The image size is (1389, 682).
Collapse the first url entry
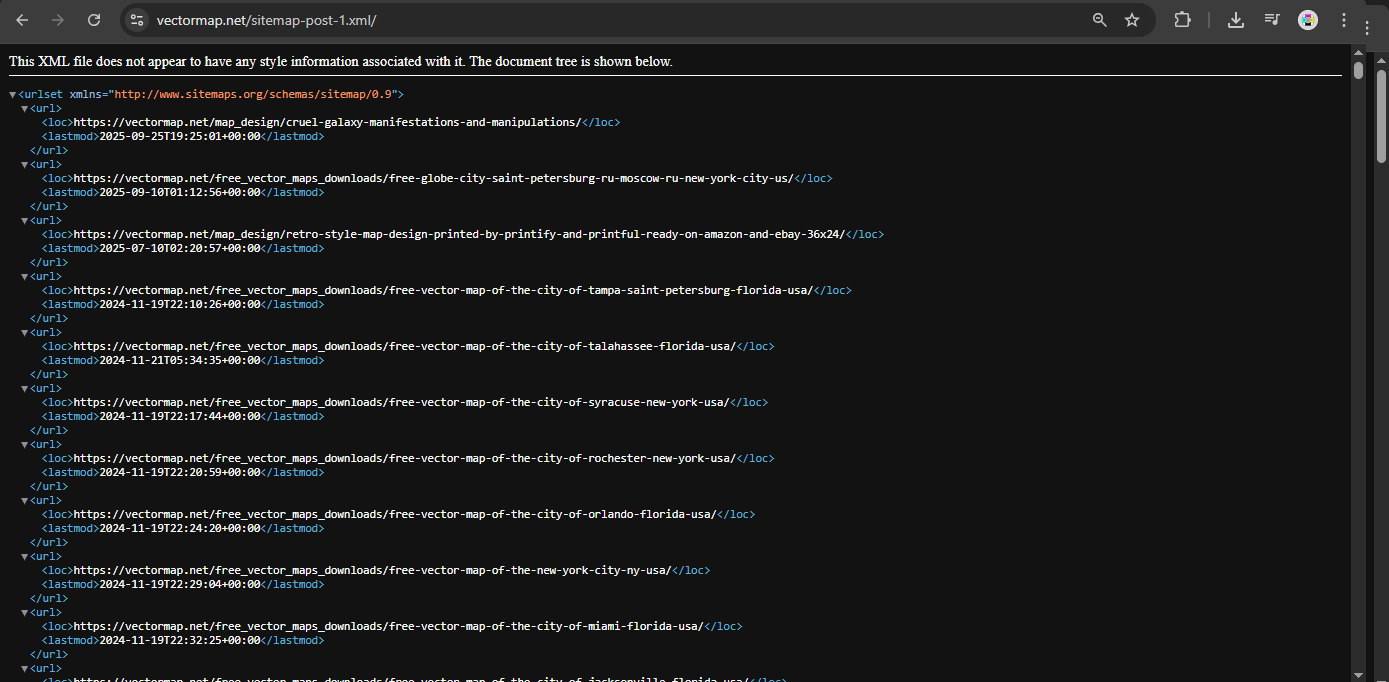tap(25, 107)
